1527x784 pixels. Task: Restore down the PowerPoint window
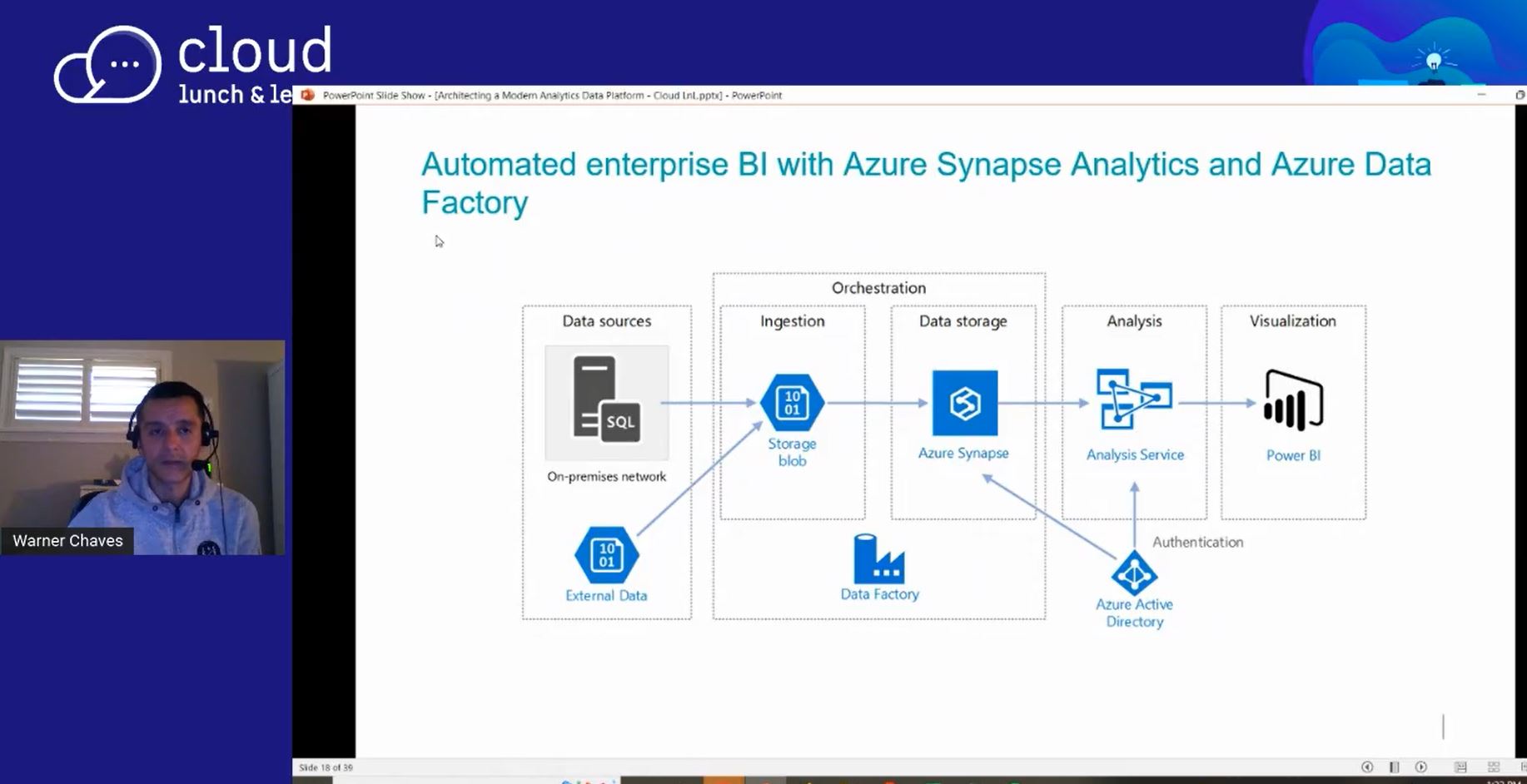tap(1520, 95)
